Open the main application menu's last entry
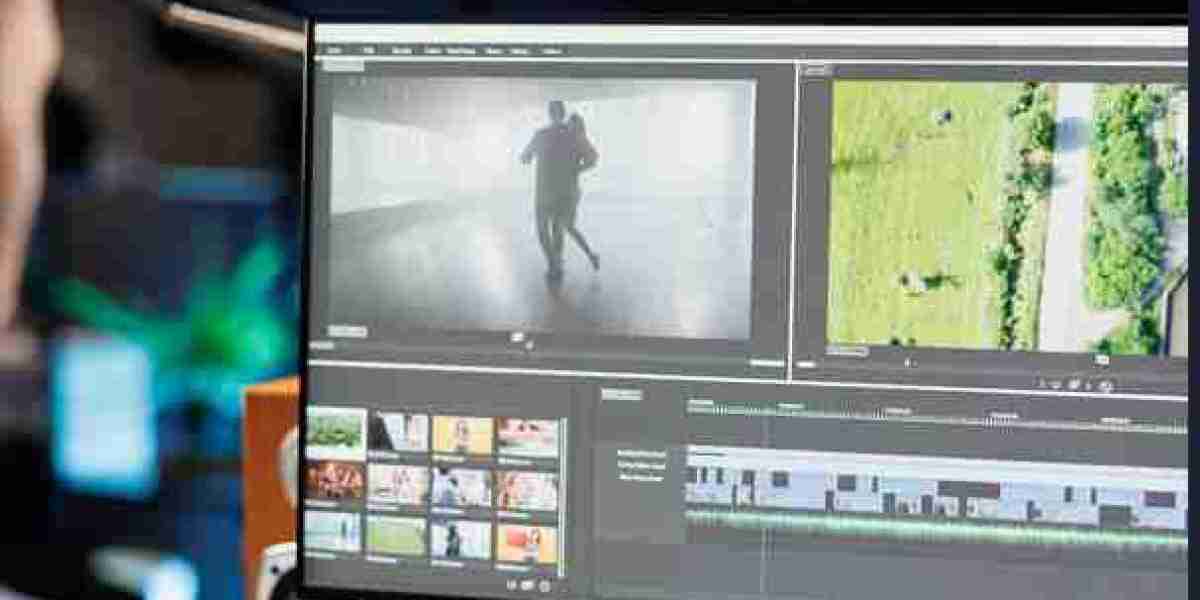 [551, 47]
